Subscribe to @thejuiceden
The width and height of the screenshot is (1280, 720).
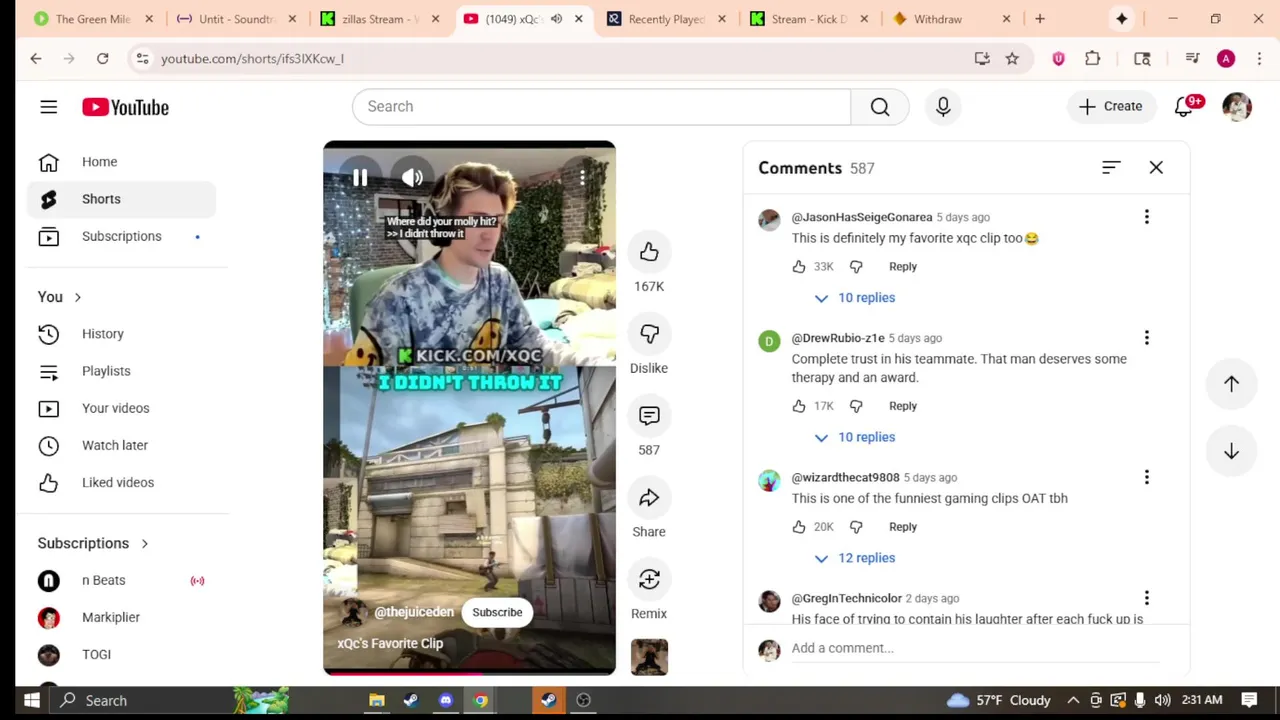tap(497, 612)
